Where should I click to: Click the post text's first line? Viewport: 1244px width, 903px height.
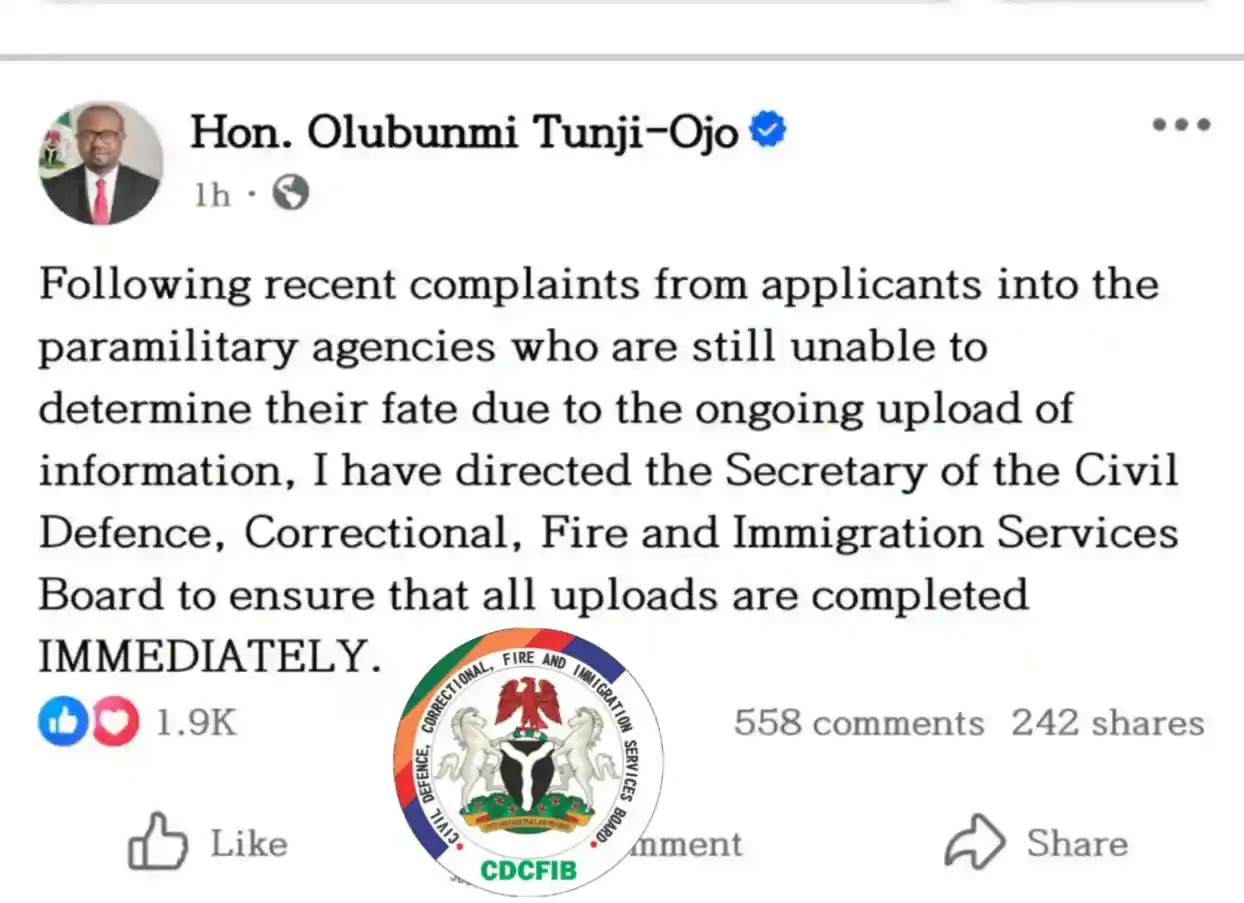tap(598, 284)
